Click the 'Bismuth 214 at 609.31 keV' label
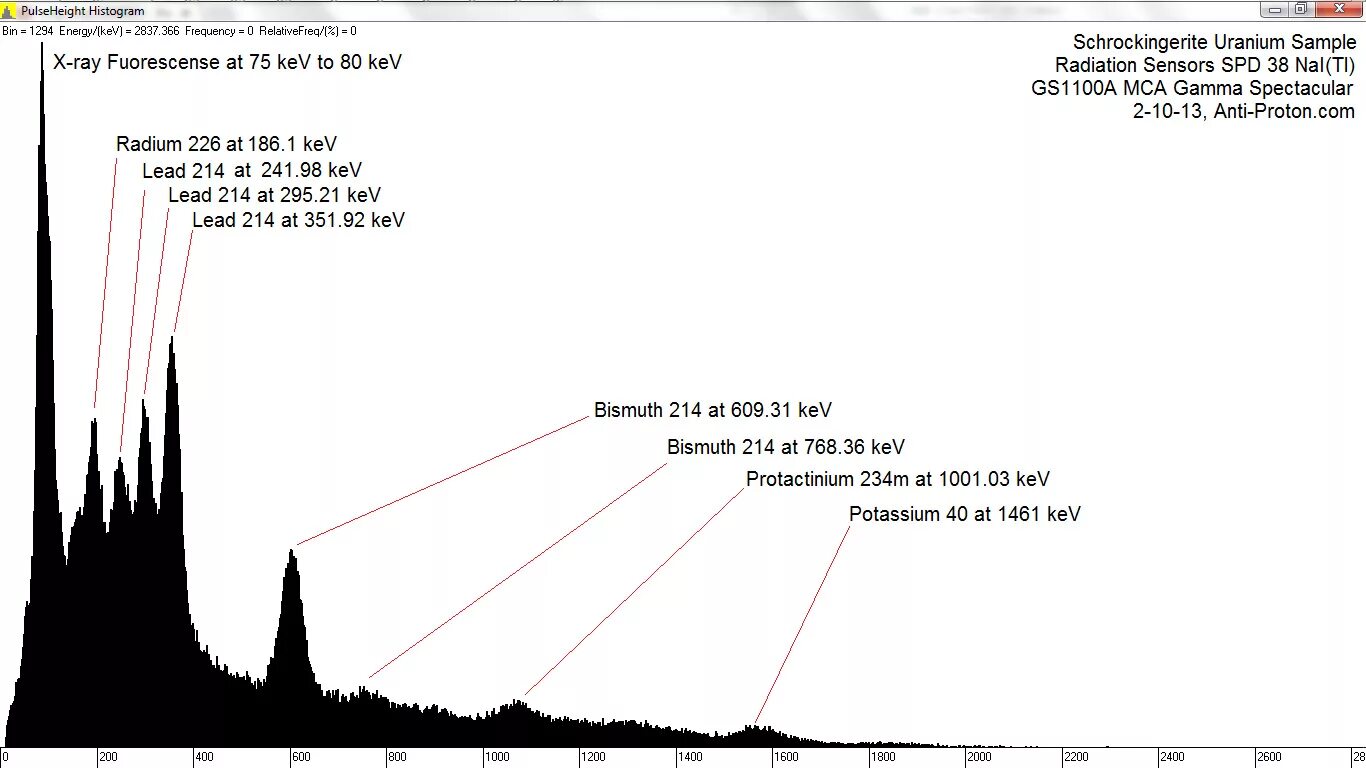The width and height of the screenshot is (1366, 768). 713,410
